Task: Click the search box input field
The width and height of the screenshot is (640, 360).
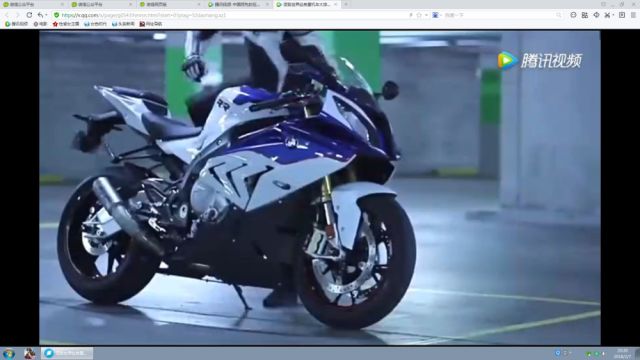Action: click(498, 15)
